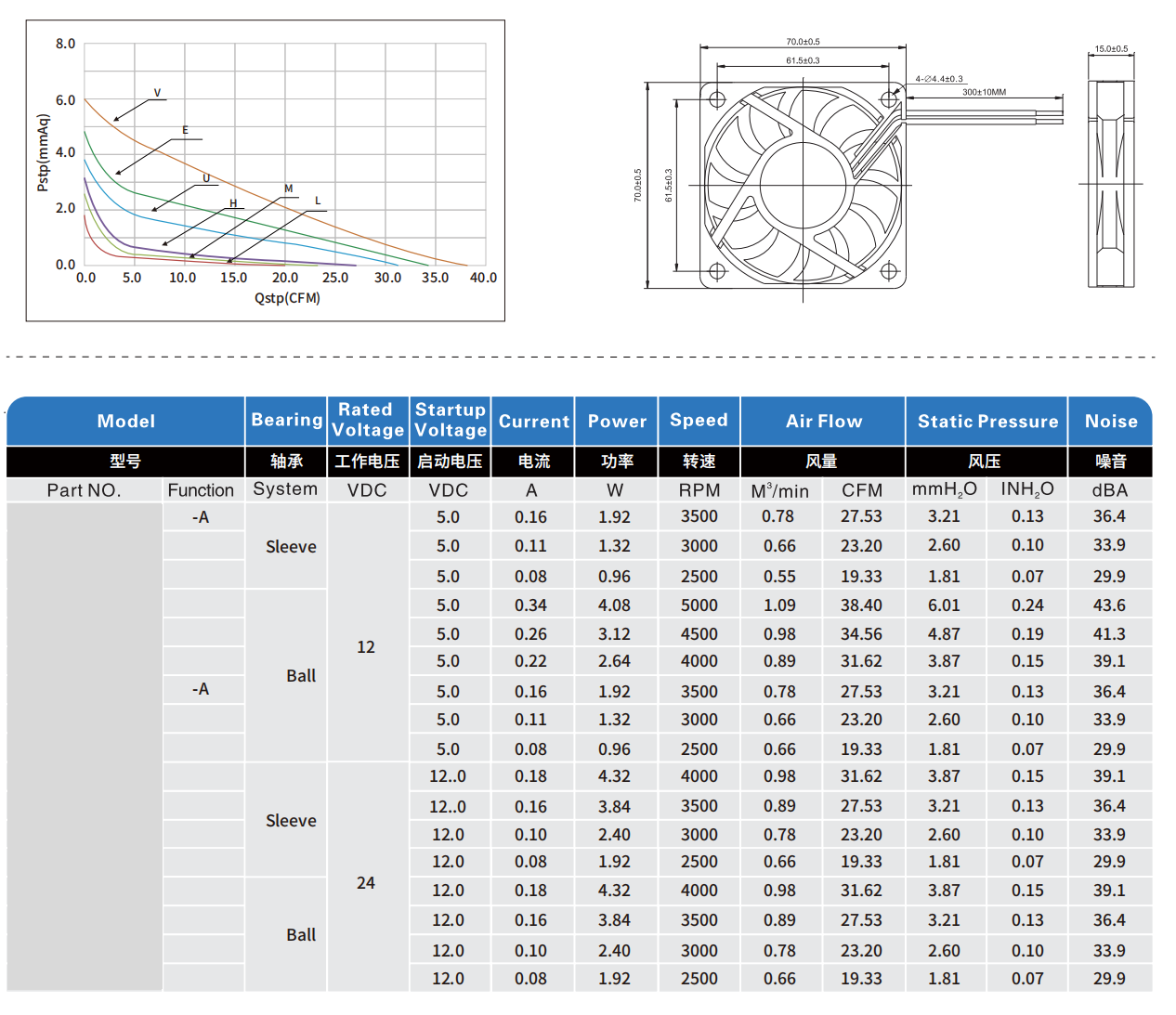The width and height of the screenshot is (1176, 1015).
Task: Select the 6.01 mmH2O pressure cell
Action: click(x=944, y=605)
